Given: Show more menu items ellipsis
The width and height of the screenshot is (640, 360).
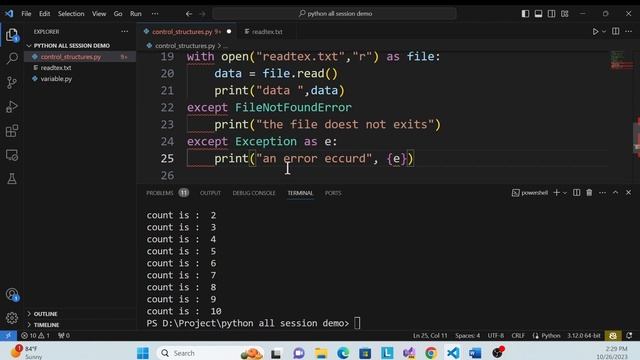Looking at the screenshot, I should pos(155,13).
